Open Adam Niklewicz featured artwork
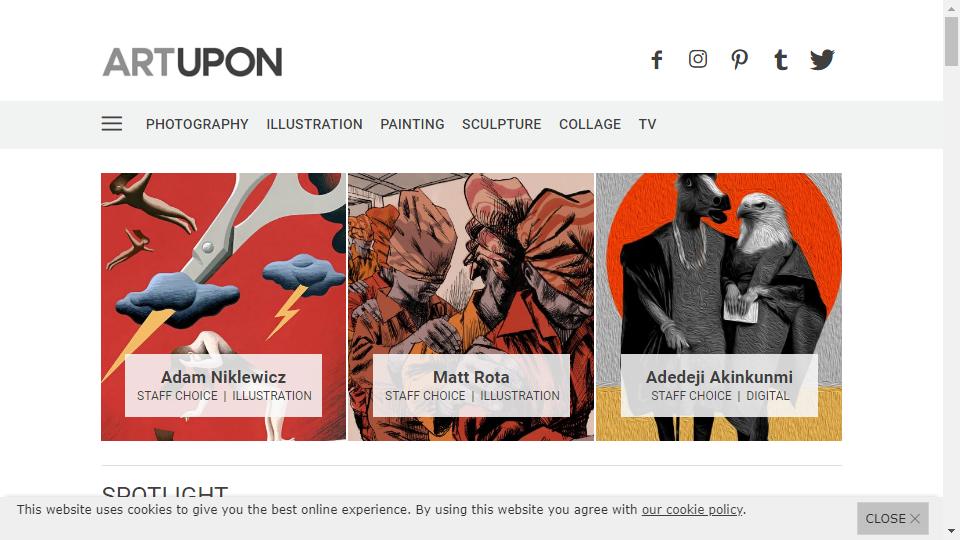Screen dimensions: 960x540 coord(223,307)
